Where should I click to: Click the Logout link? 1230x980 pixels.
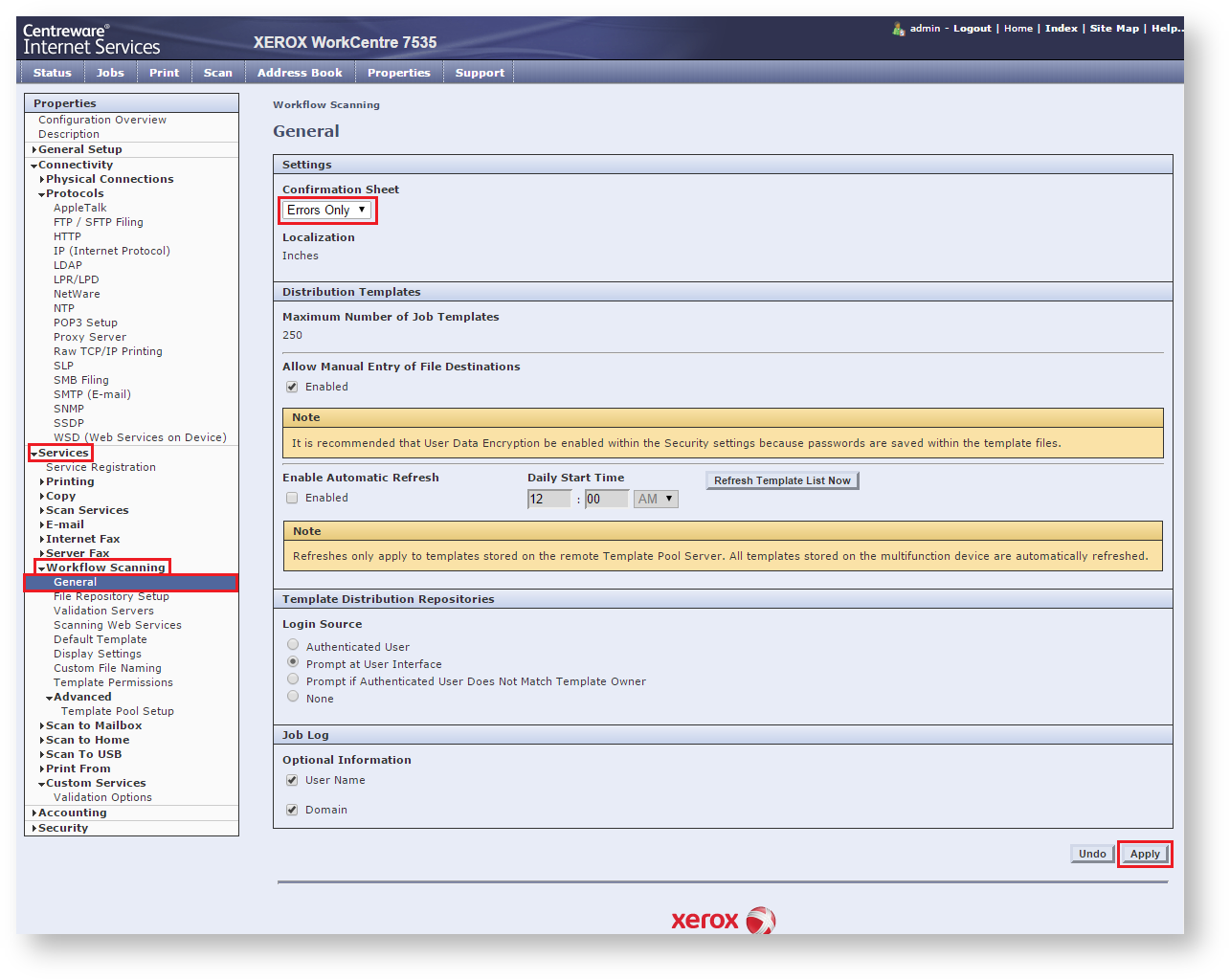coord(972,29)
